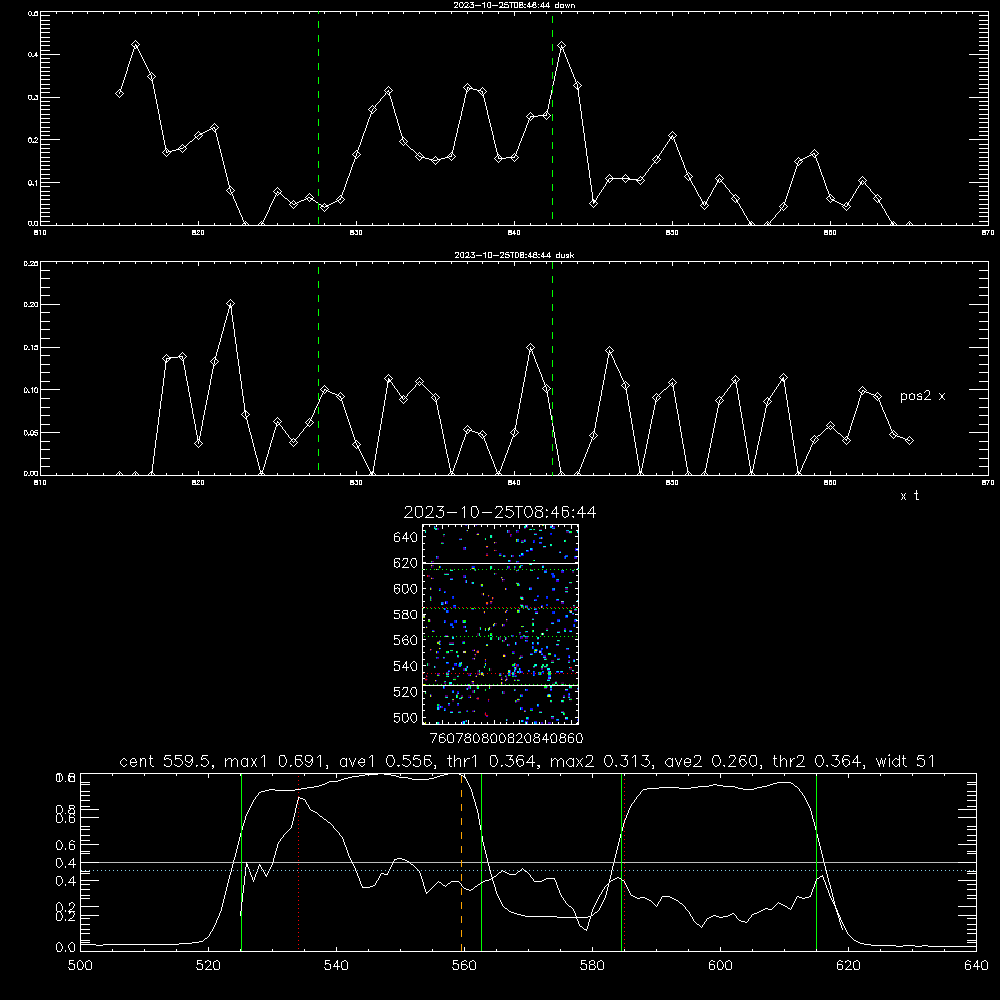Select the 2023-10-25T08:46:44 title above the scatter image
This screenshot has height=1000, width=1000.
coord(500,512)
